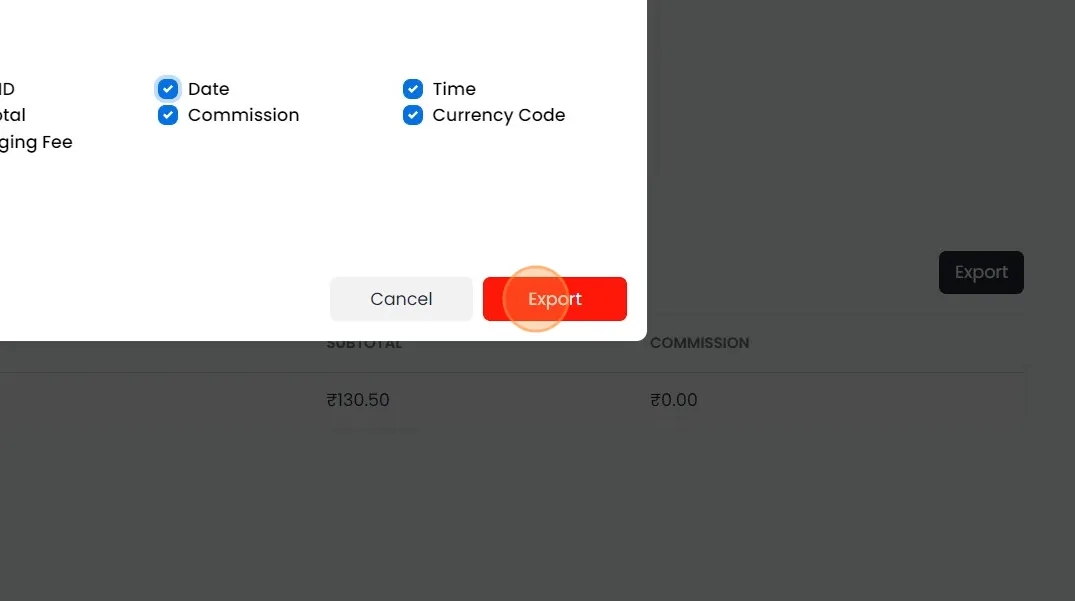
Task: Untick the Currency Code checkbox
Action: pos(413,115)
